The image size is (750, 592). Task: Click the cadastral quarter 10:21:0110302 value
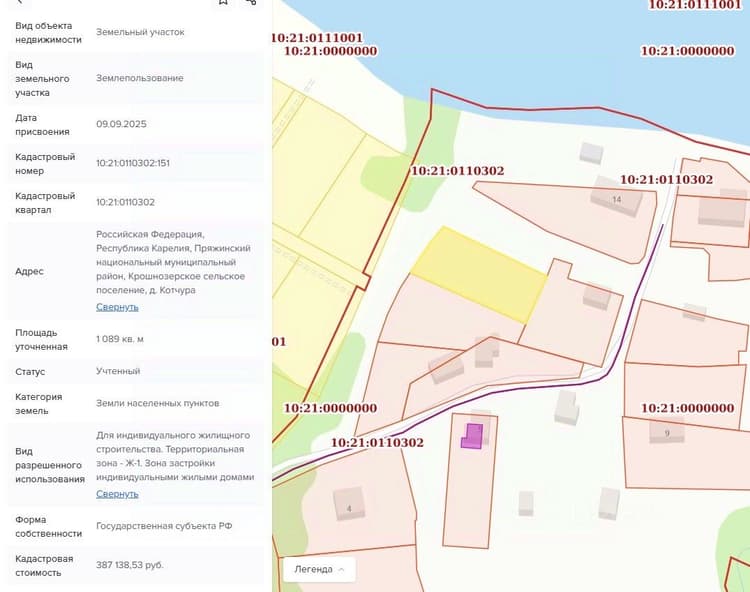click(125, 202)
